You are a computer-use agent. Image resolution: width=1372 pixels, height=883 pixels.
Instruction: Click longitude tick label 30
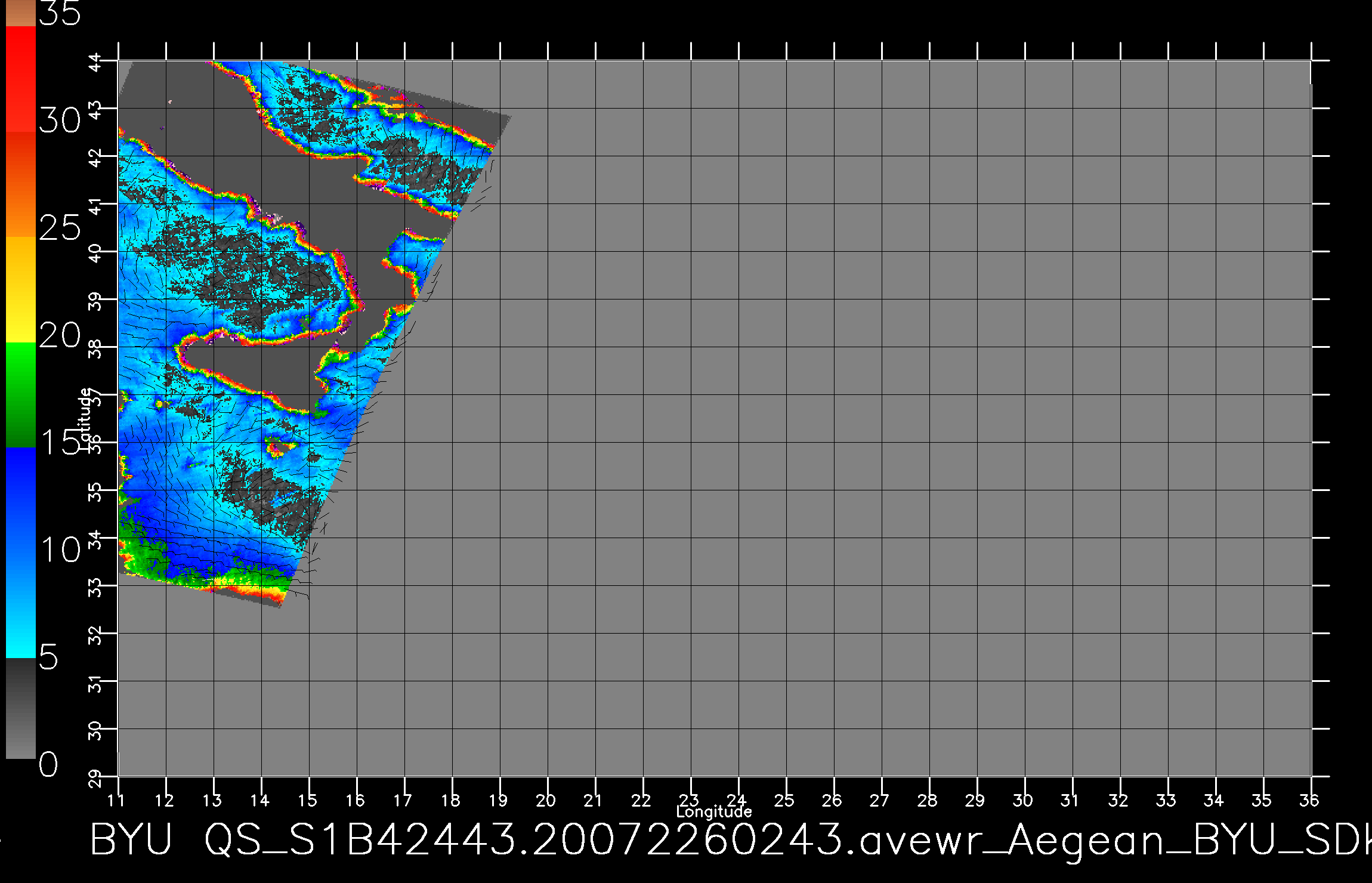pyautogui.click(x=1024, y=801)
